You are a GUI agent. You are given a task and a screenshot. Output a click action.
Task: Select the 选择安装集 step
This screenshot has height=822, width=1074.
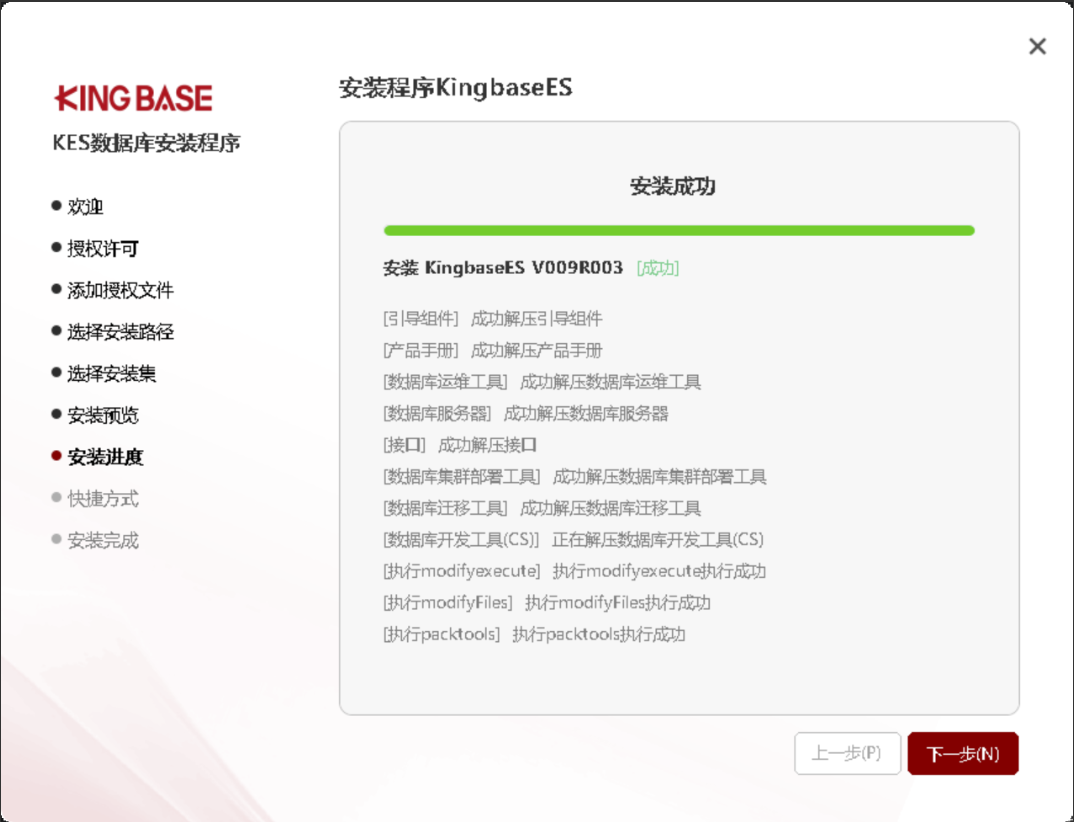[104, 373]
